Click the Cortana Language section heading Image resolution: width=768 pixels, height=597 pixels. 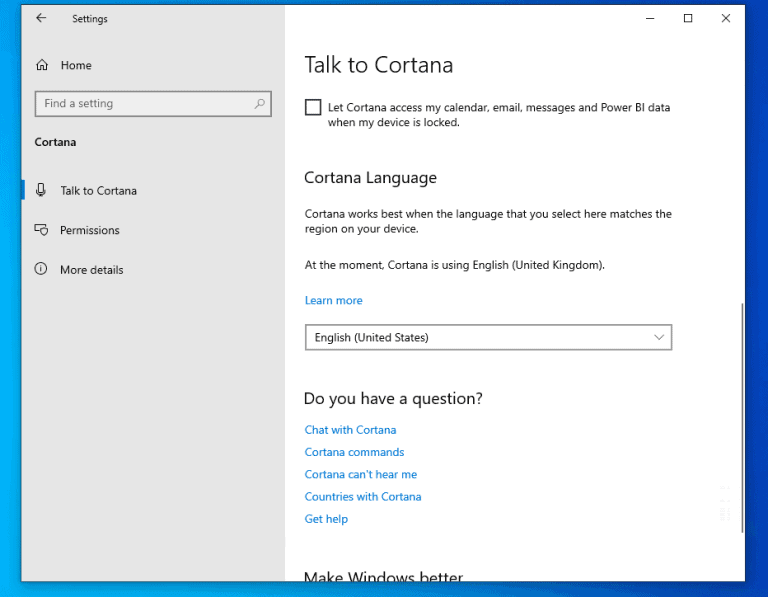tap(370, 178)
